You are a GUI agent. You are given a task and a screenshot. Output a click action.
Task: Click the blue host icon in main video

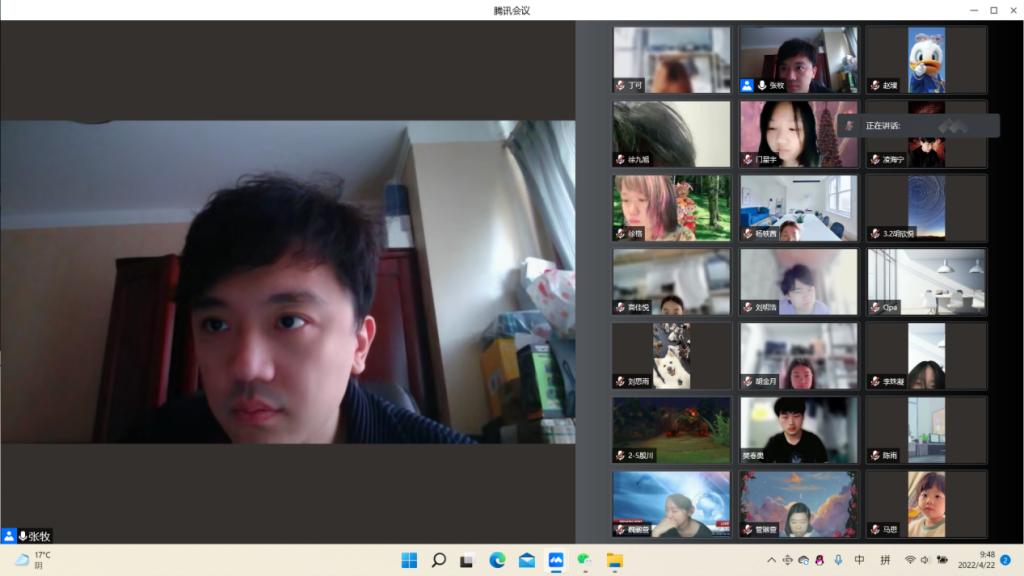[x=9, y=536]
